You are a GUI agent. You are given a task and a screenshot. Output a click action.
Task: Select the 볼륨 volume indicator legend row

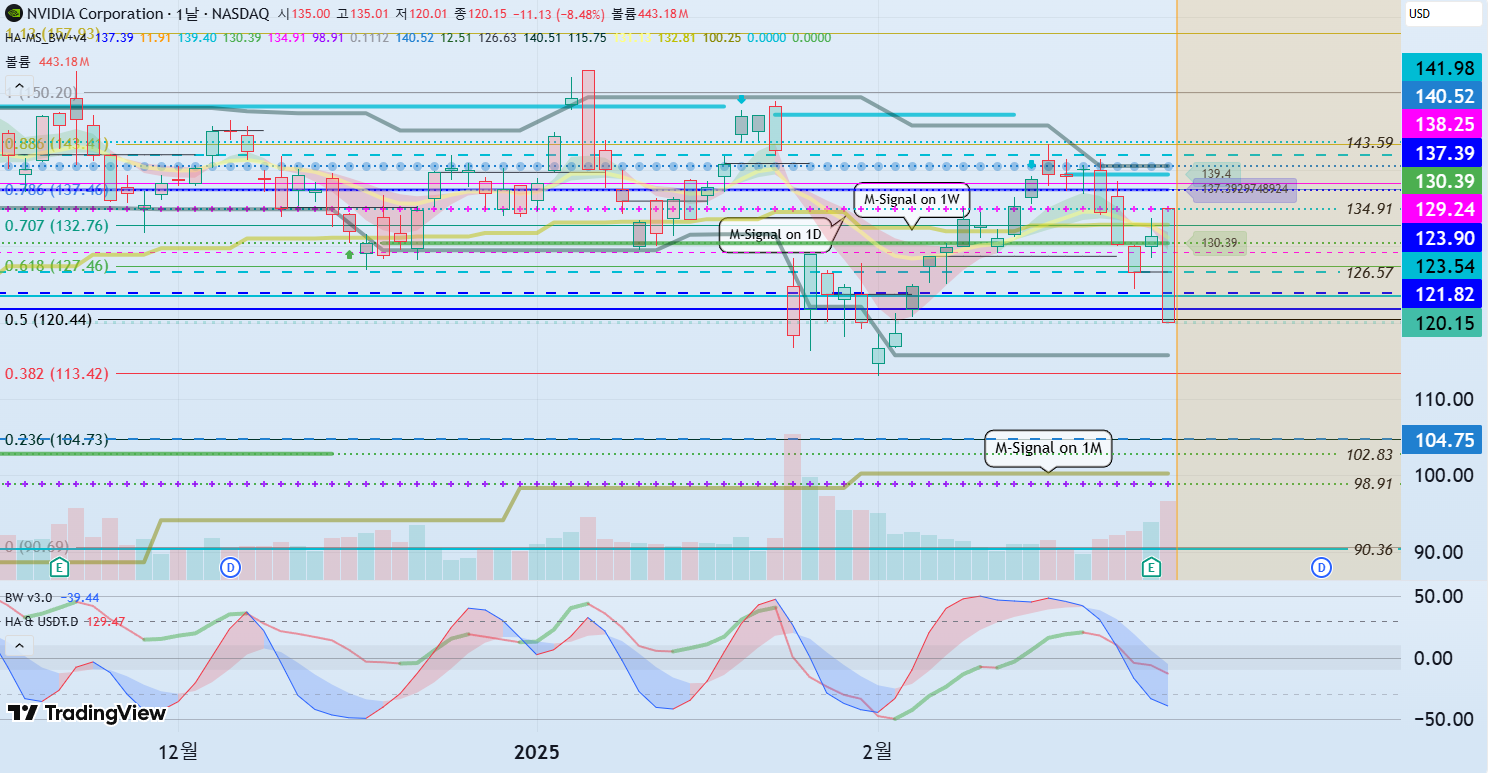tap(48, 61)
